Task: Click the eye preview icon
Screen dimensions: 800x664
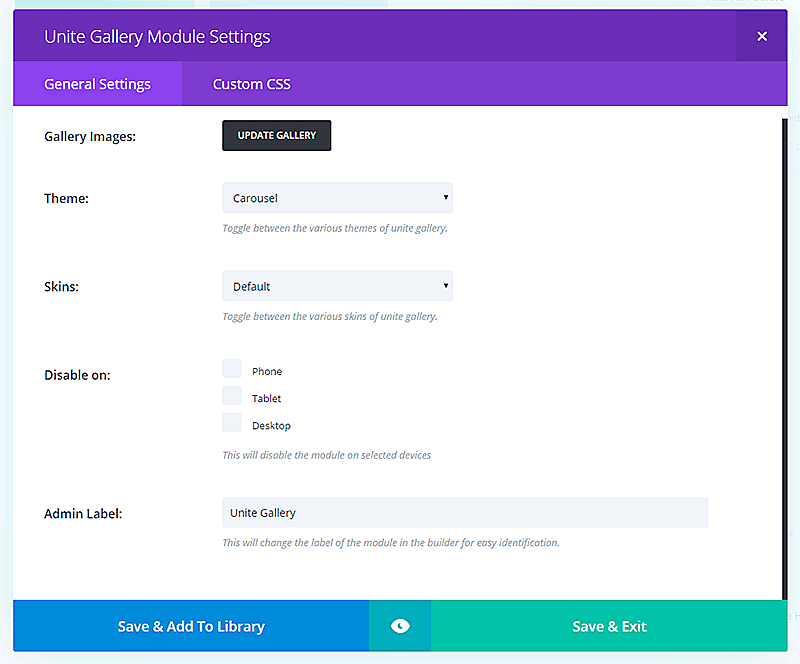Action: point(400,626)
